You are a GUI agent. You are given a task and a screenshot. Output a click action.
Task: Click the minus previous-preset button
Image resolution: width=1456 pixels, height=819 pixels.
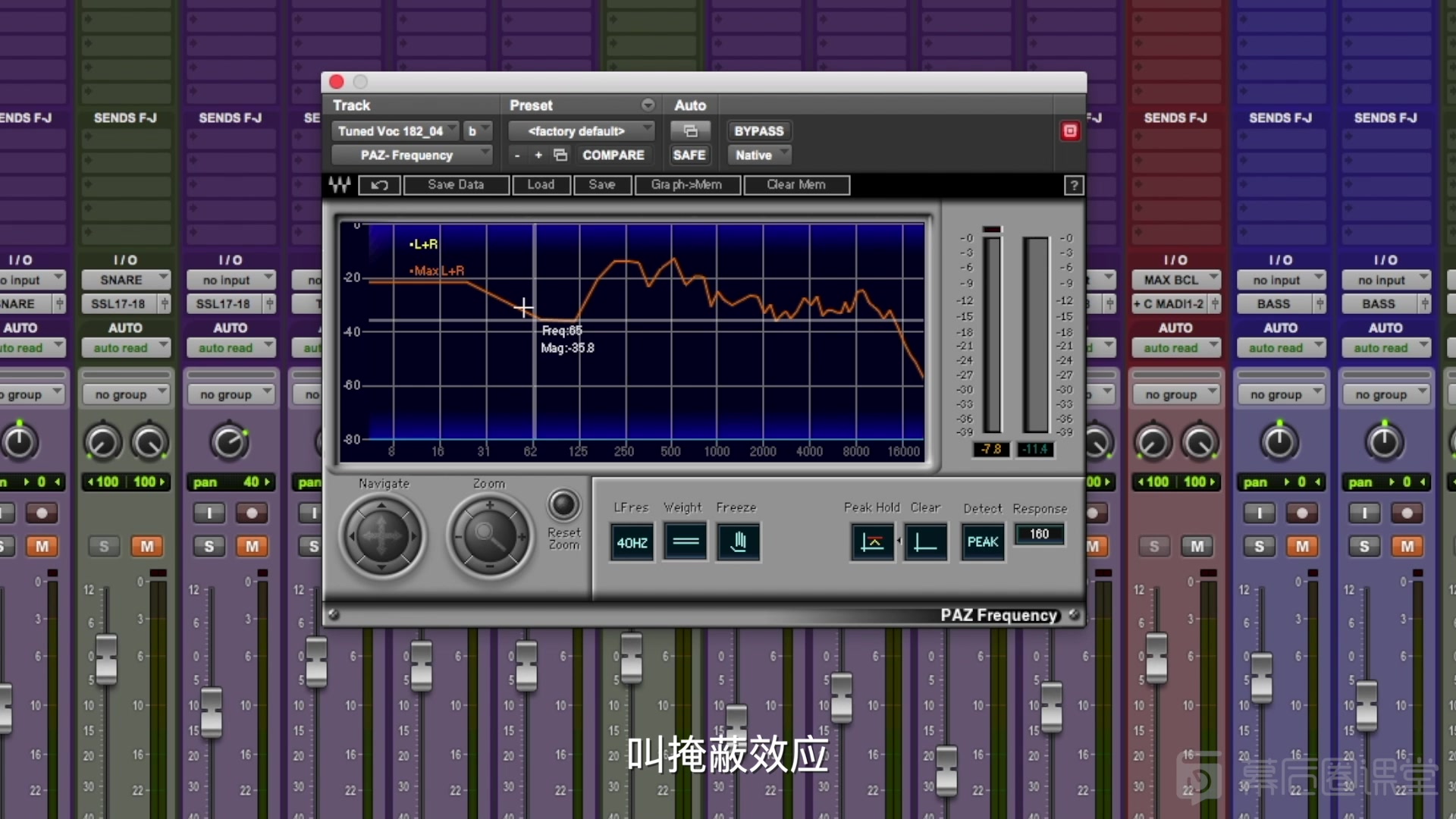517,155
